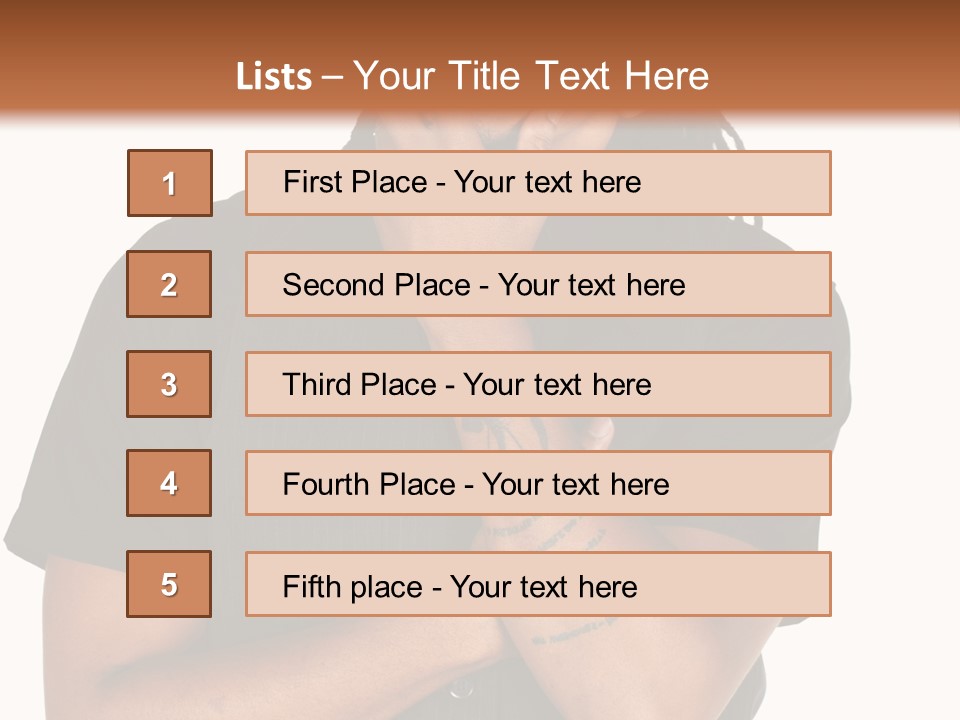Click the bold word Lists in title
This screenshot has width=960, height=720.
[274, 76]
